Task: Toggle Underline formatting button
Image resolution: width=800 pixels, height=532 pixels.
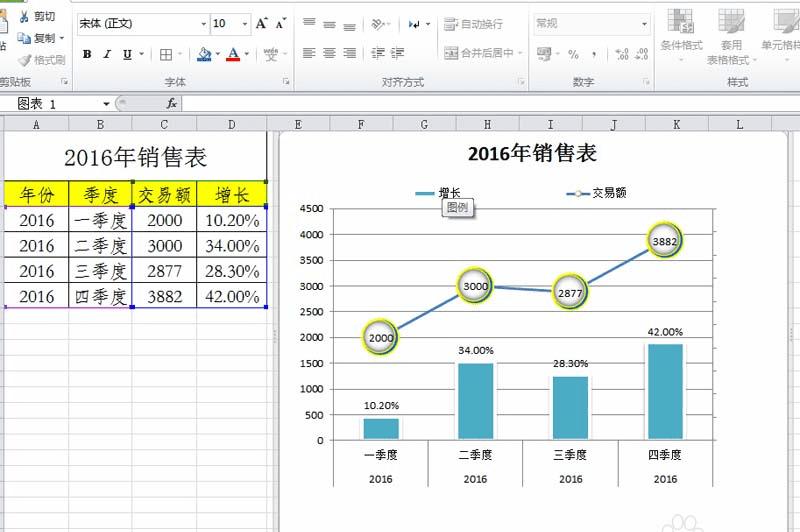Action: click(127, 54)
